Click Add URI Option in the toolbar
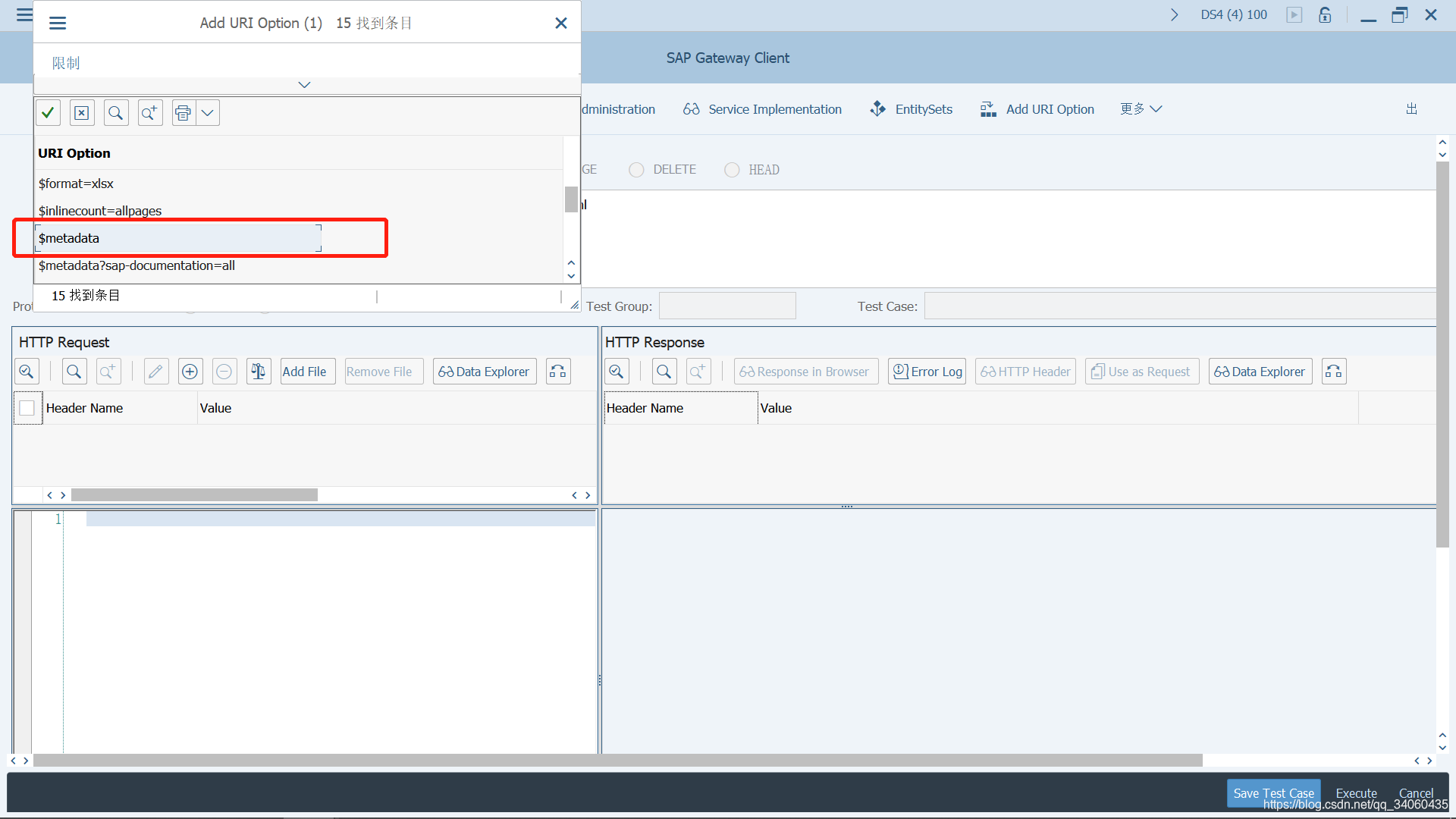The height and width of the screenshot is (819, 1456). tap(1037, 109)
